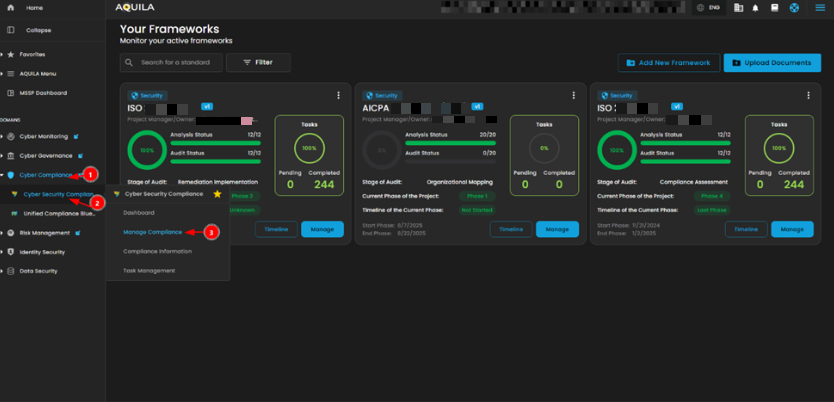834x402 pixels.
Task: Open the hamburger menu in top bar
Action: tap(820, 8)
